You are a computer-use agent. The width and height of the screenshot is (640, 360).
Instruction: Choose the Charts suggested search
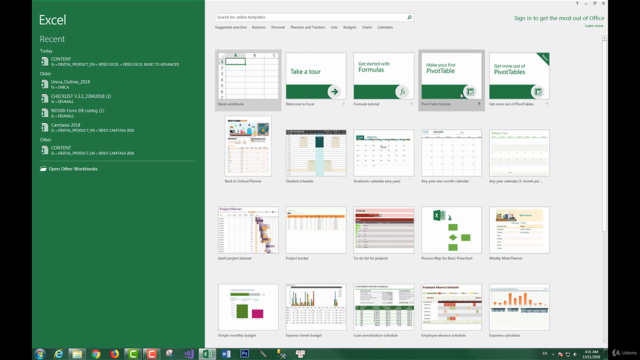(367, 27)
